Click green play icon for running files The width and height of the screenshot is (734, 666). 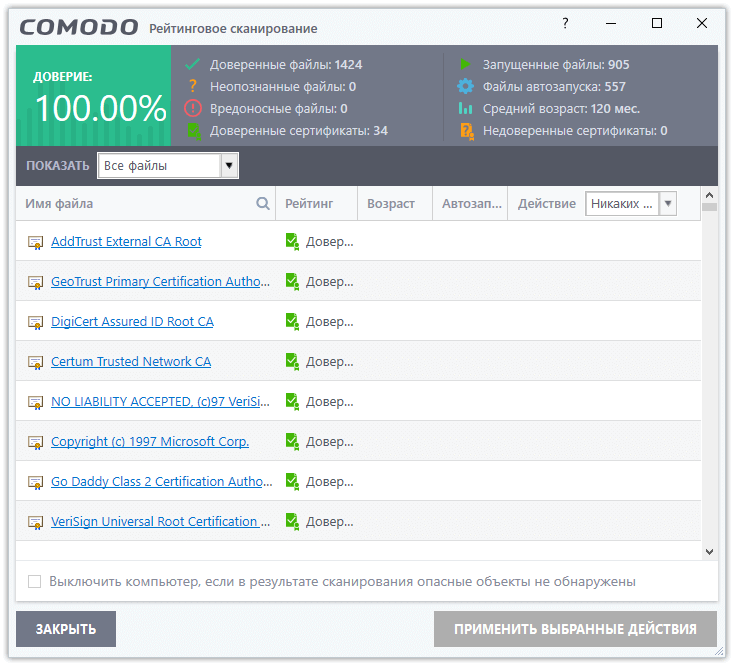click(465, 64)
